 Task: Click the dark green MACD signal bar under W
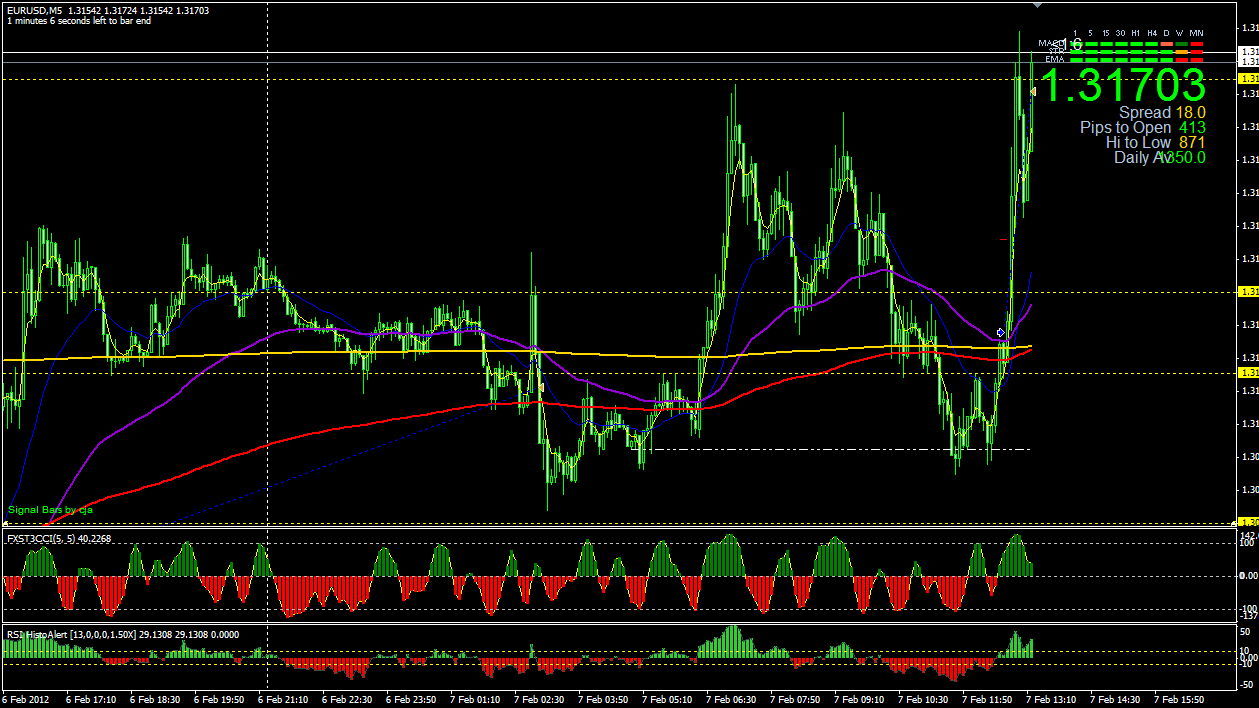click(1181, 44)
